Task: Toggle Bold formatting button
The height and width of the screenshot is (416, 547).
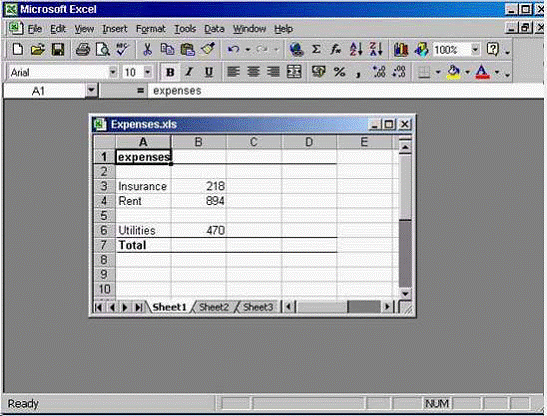Action: [170, 72]
